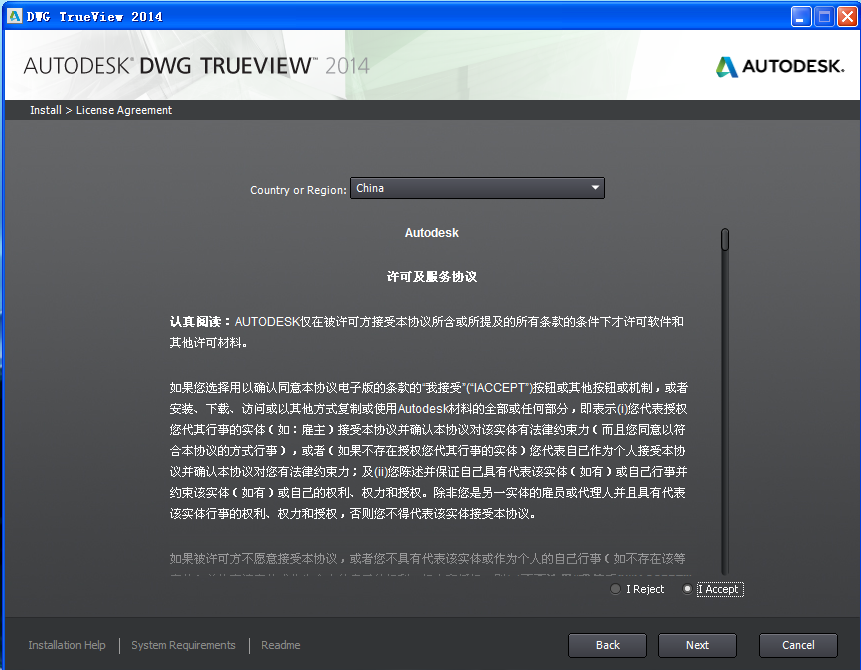Viewport: 861px width, 670px height.
Task: Close the DWG TrueView installer window
Action: click(x=847, y=16)
